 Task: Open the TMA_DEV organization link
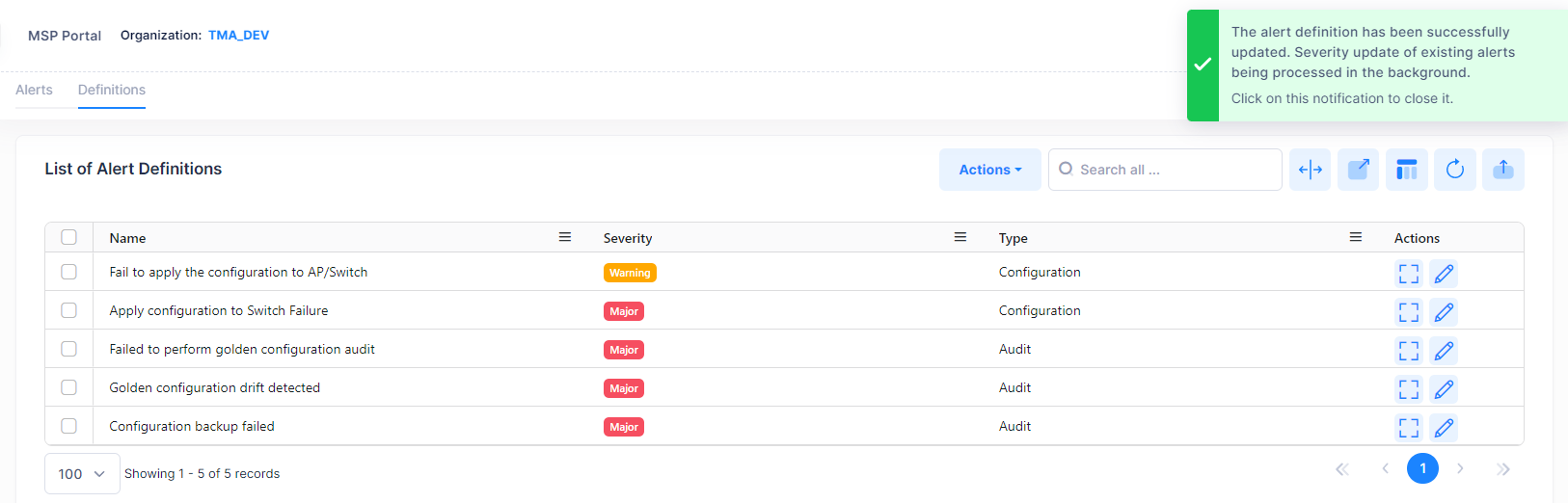click(238, 35)
